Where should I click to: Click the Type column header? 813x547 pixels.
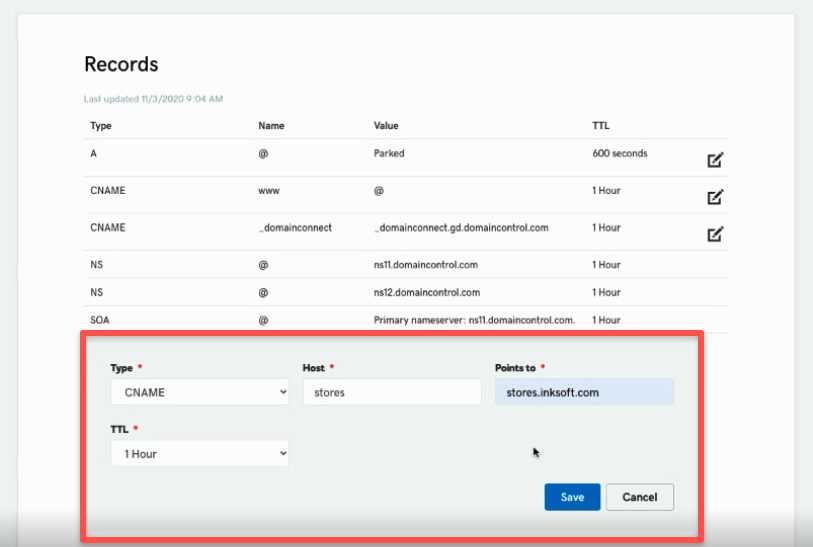coord(101,126)
